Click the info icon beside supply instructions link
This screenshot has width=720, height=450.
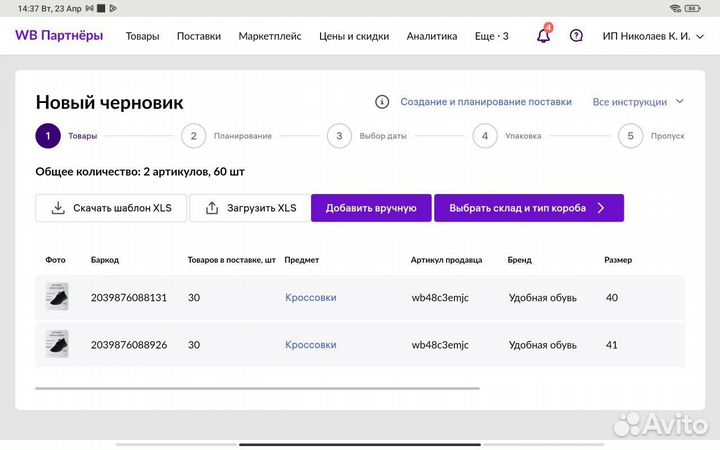pyautogui.click(x=382, y=102)
